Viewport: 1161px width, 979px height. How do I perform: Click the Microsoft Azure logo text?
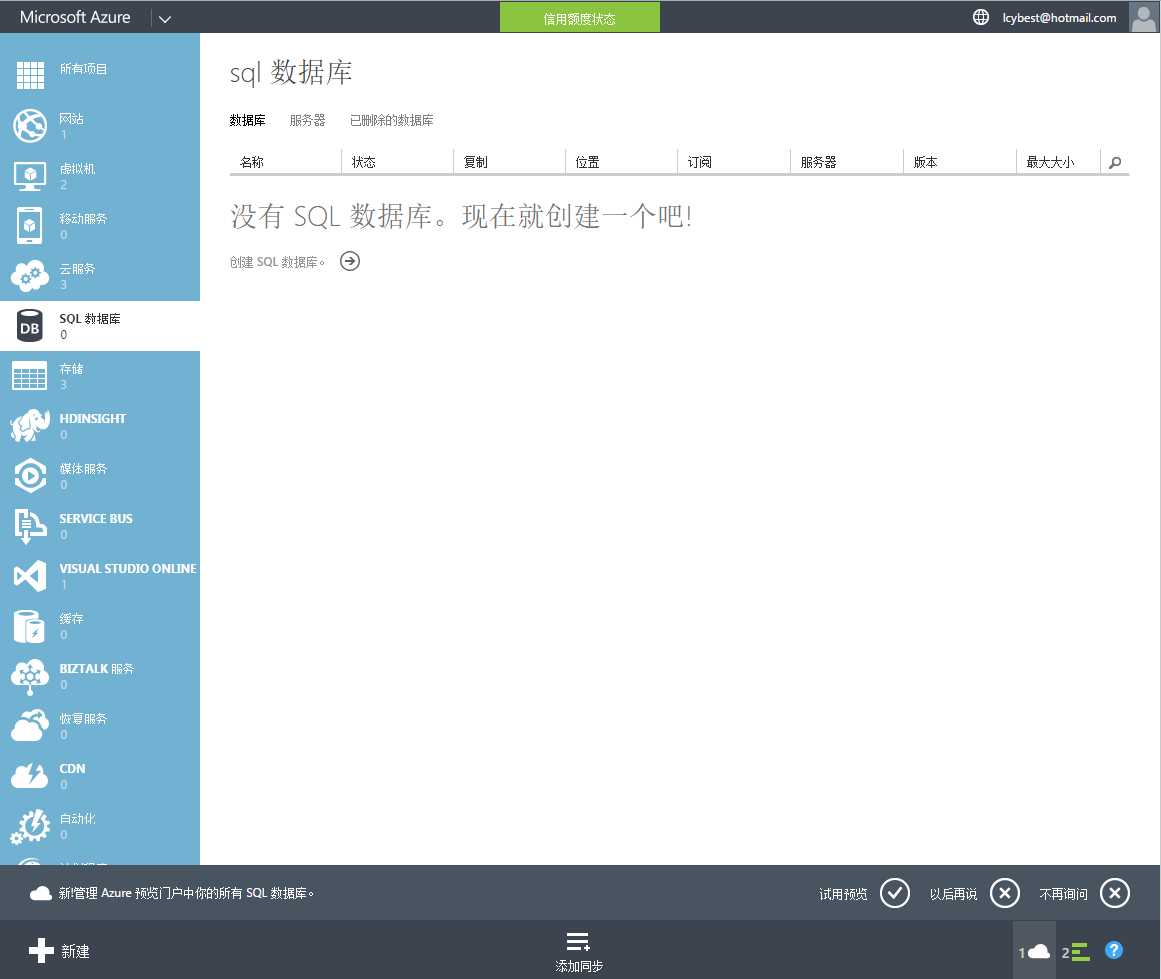pos(75,17)
